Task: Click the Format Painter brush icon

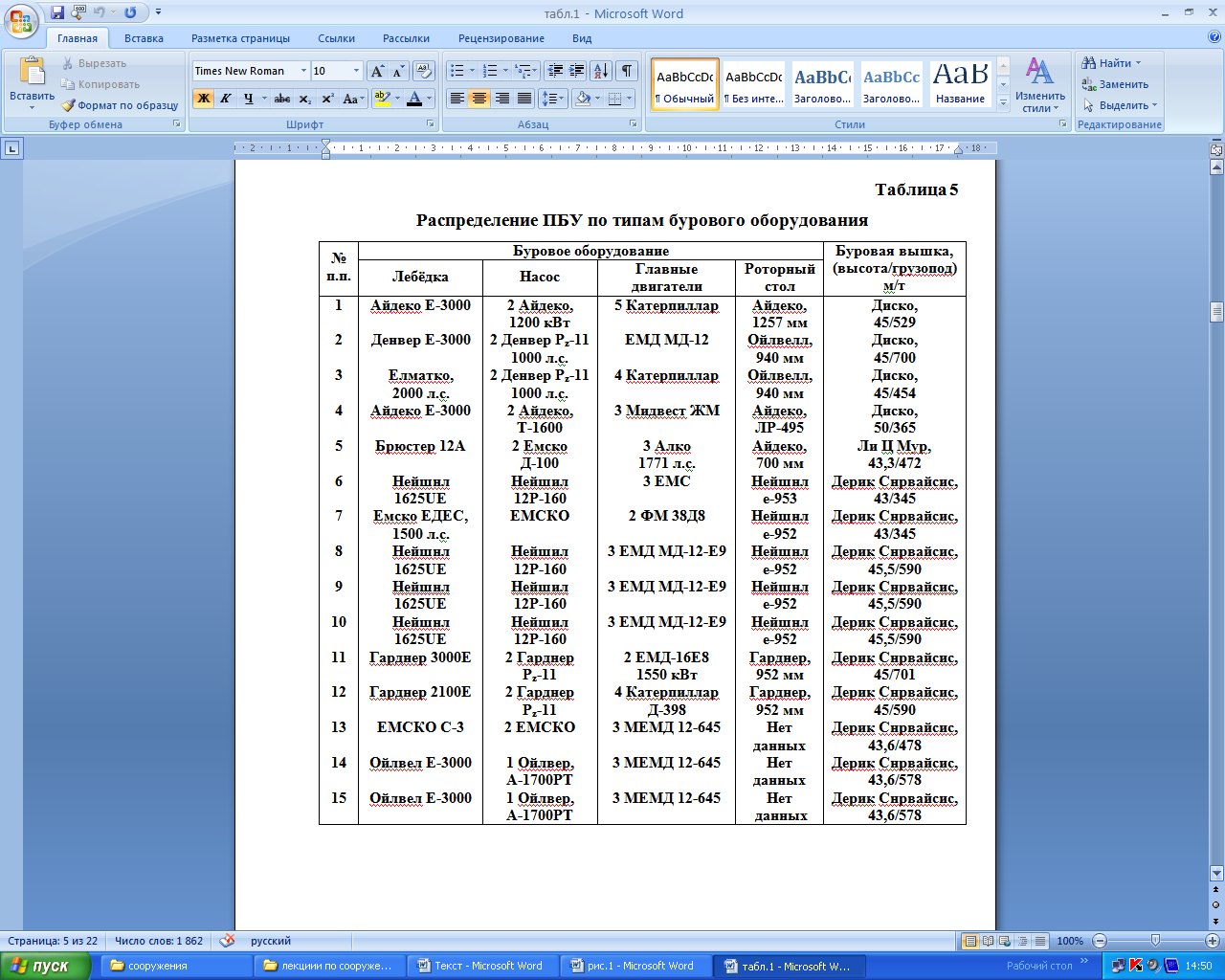Action: click(x=69, y=105)
